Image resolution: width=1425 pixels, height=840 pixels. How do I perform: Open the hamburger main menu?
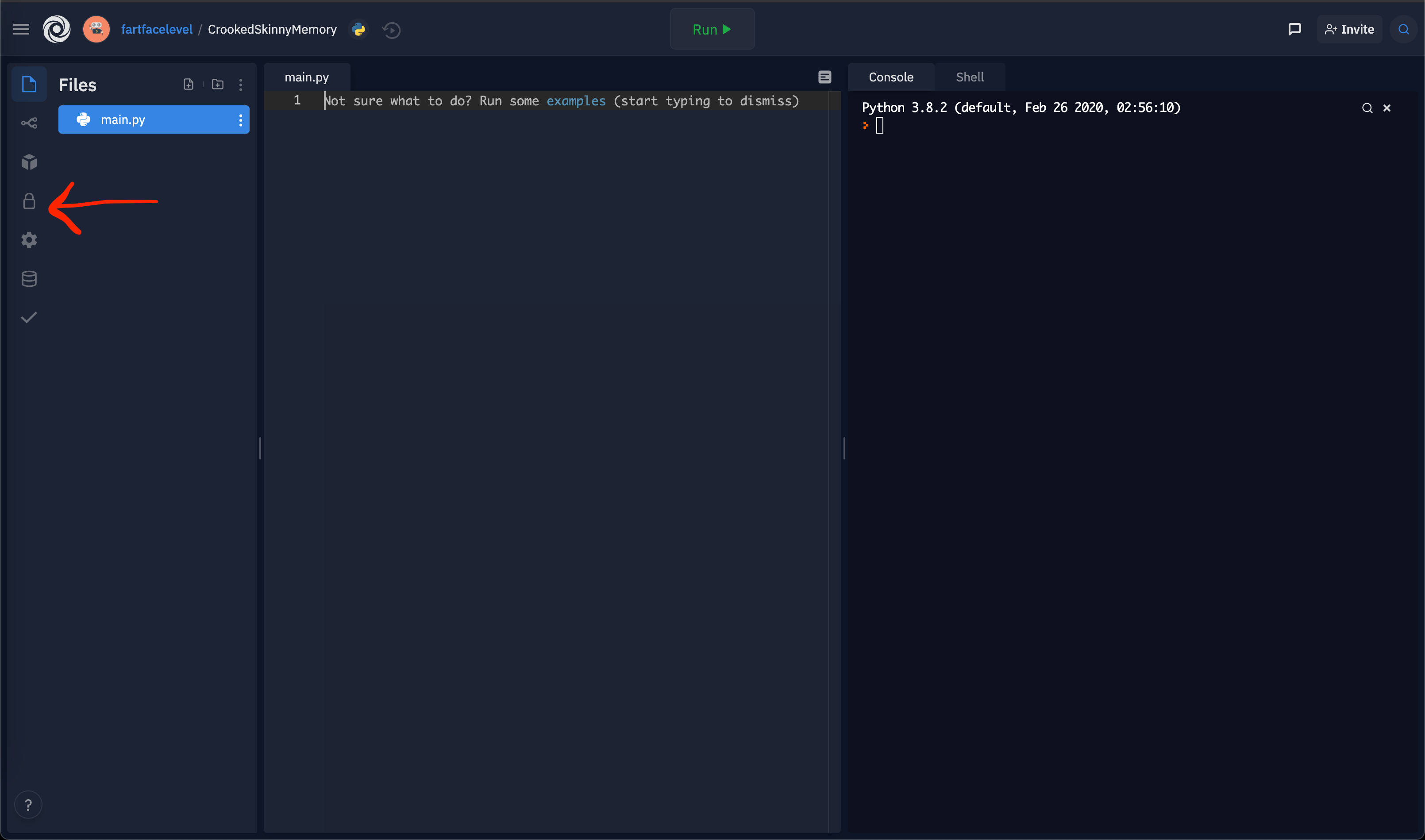click(21, 30)
